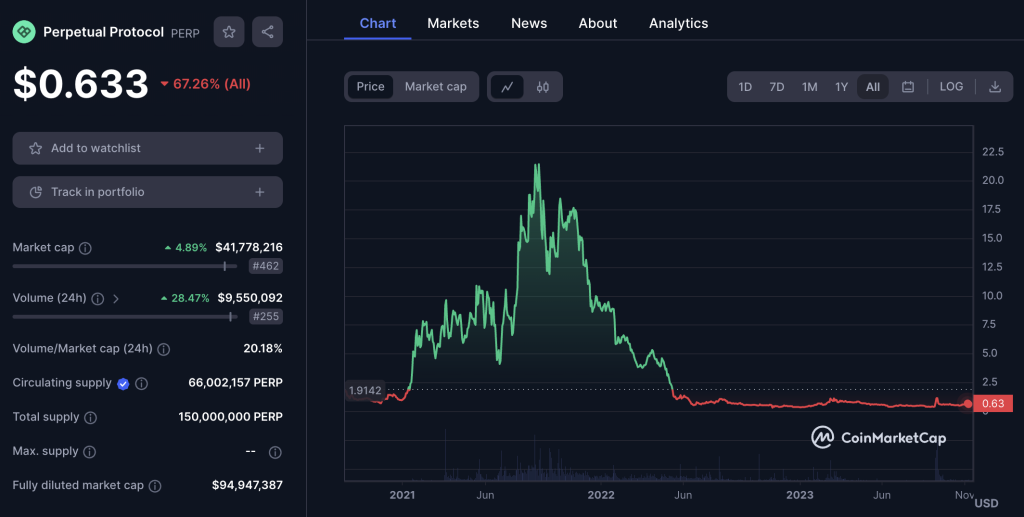Select the 7D time range
Viewport: 1024px width, 517px height.
[x=776, y=87]
